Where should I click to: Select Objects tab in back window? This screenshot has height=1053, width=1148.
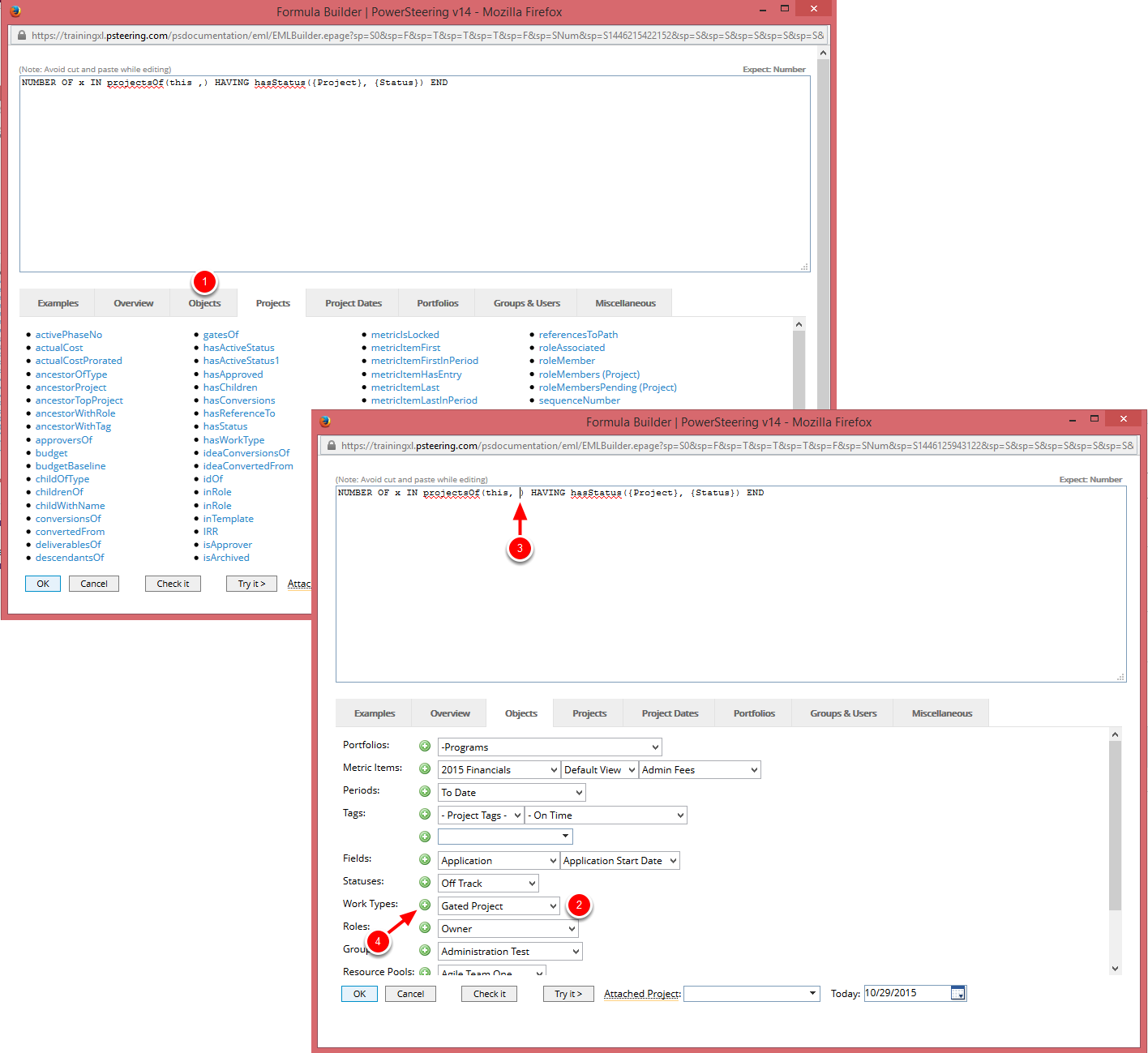click(x=204, y=303)
